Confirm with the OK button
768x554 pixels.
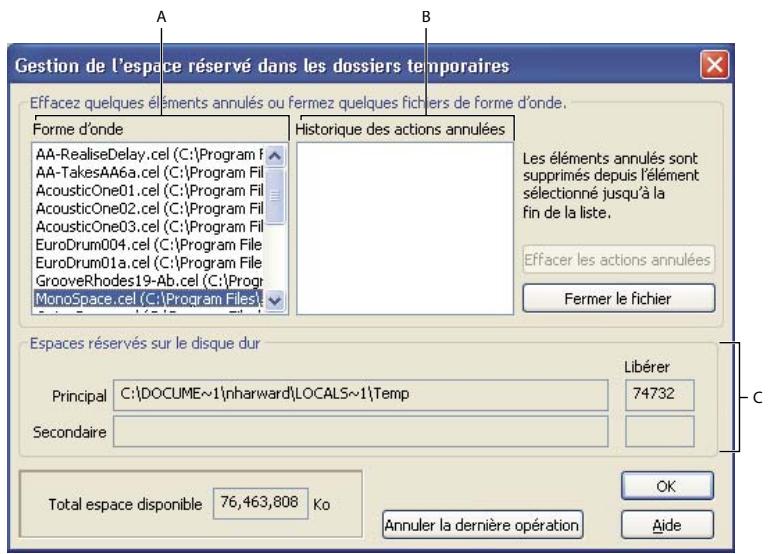click(x=667, y=486)
